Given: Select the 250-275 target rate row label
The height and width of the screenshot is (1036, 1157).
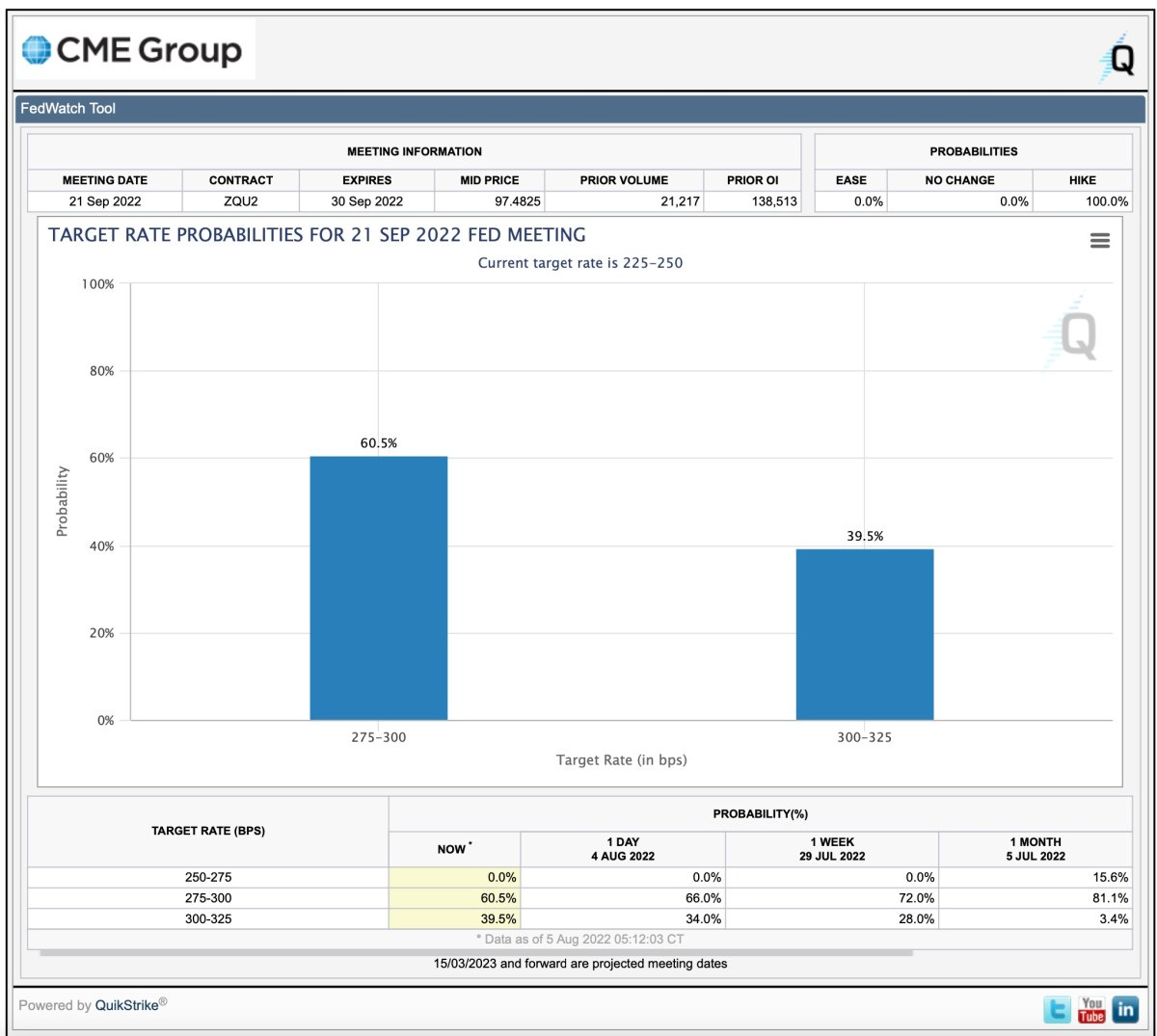Looking at the screenshot, I should point(208,877).
